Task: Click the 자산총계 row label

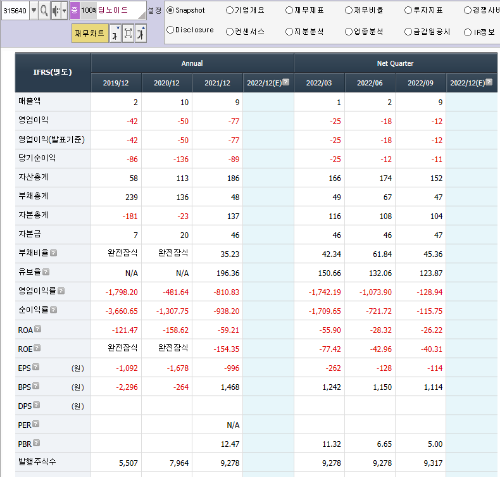Action: 33,177
